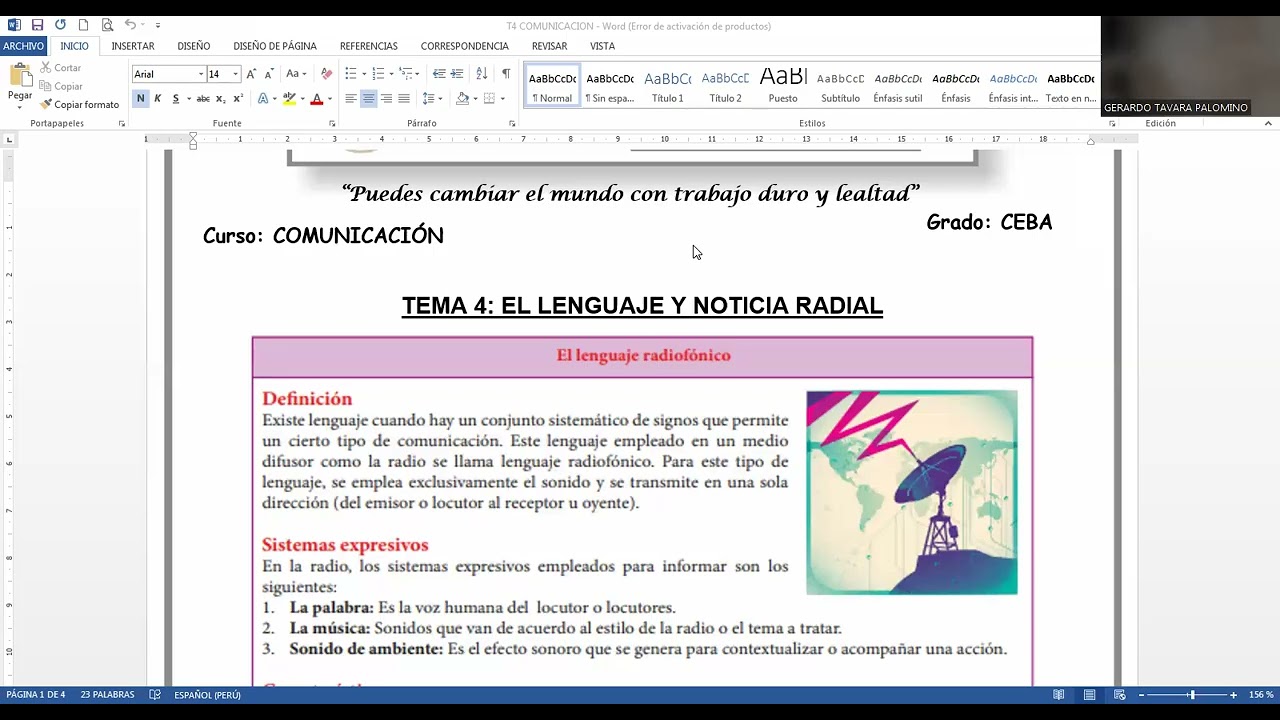Open line spacing dropdown
This screenshot has width=1280, height=720.
click(x=432, y=99)
